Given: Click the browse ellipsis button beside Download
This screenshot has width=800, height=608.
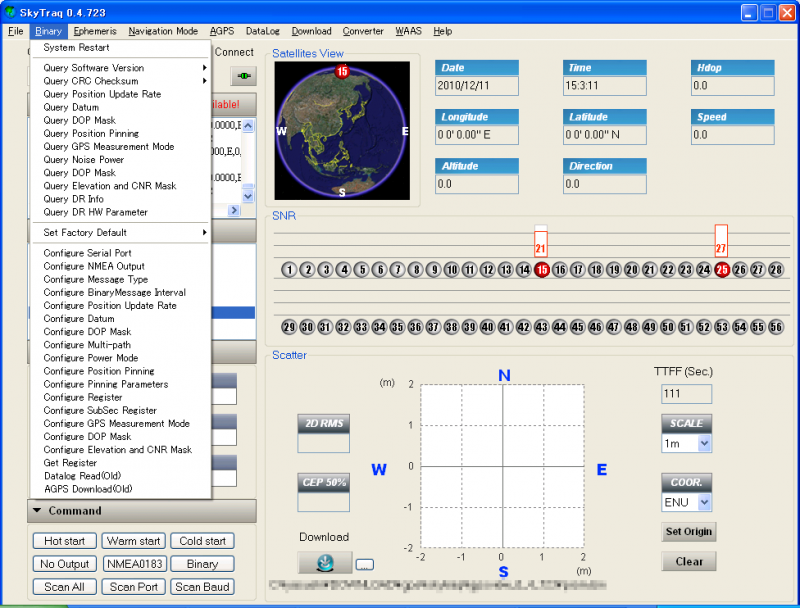Looking at the screenshot, I should [x=364, y=565].
